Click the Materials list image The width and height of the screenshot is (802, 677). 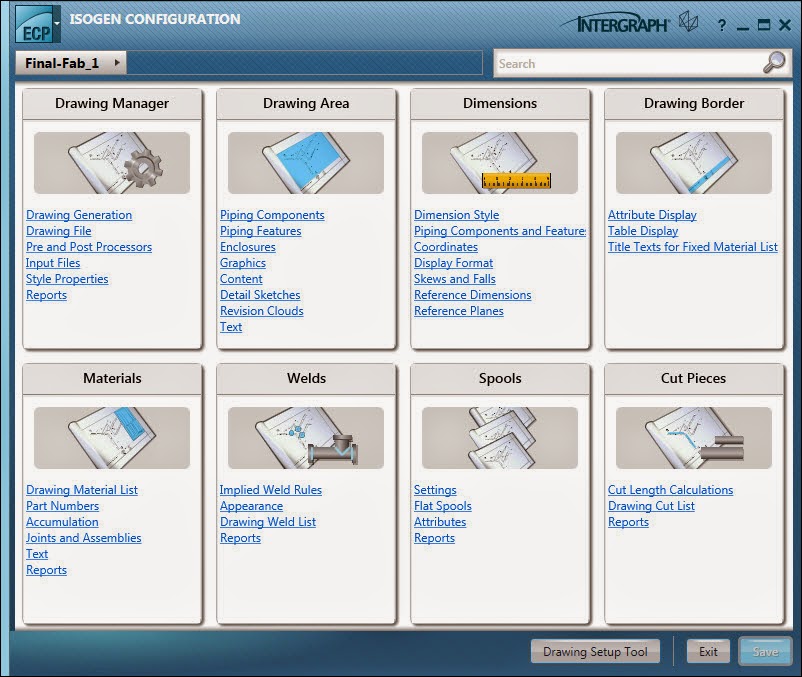[x=112, y=438]
